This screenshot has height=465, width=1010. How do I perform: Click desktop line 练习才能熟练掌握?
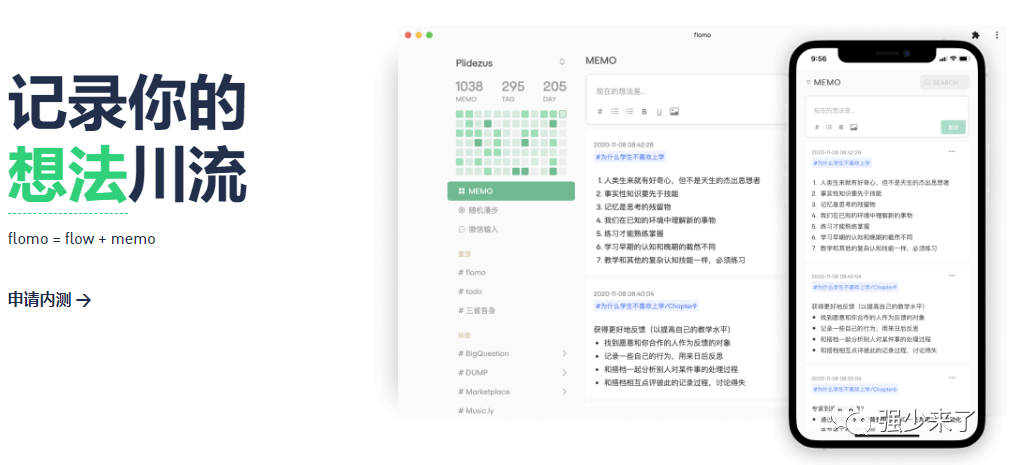[634, 233]
